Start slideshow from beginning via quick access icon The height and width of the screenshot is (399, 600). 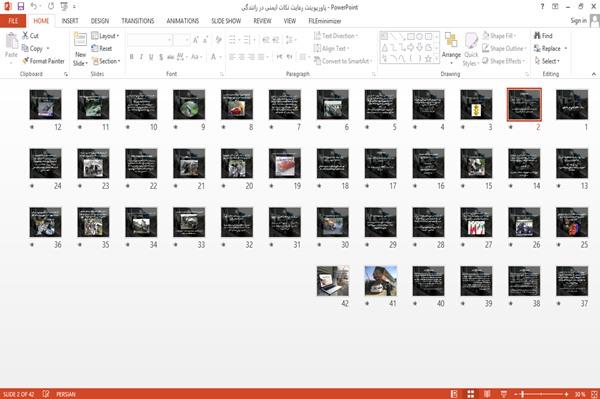point(64,7)
